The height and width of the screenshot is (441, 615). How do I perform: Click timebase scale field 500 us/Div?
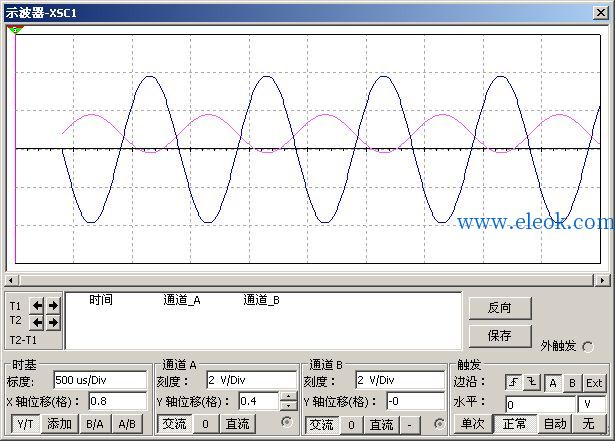point(100,380)
